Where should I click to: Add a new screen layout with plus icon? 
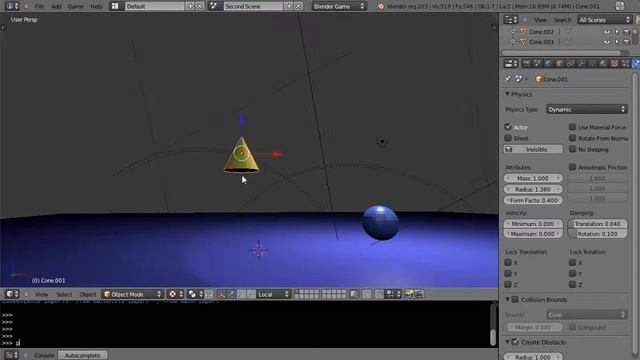[190, 6]
